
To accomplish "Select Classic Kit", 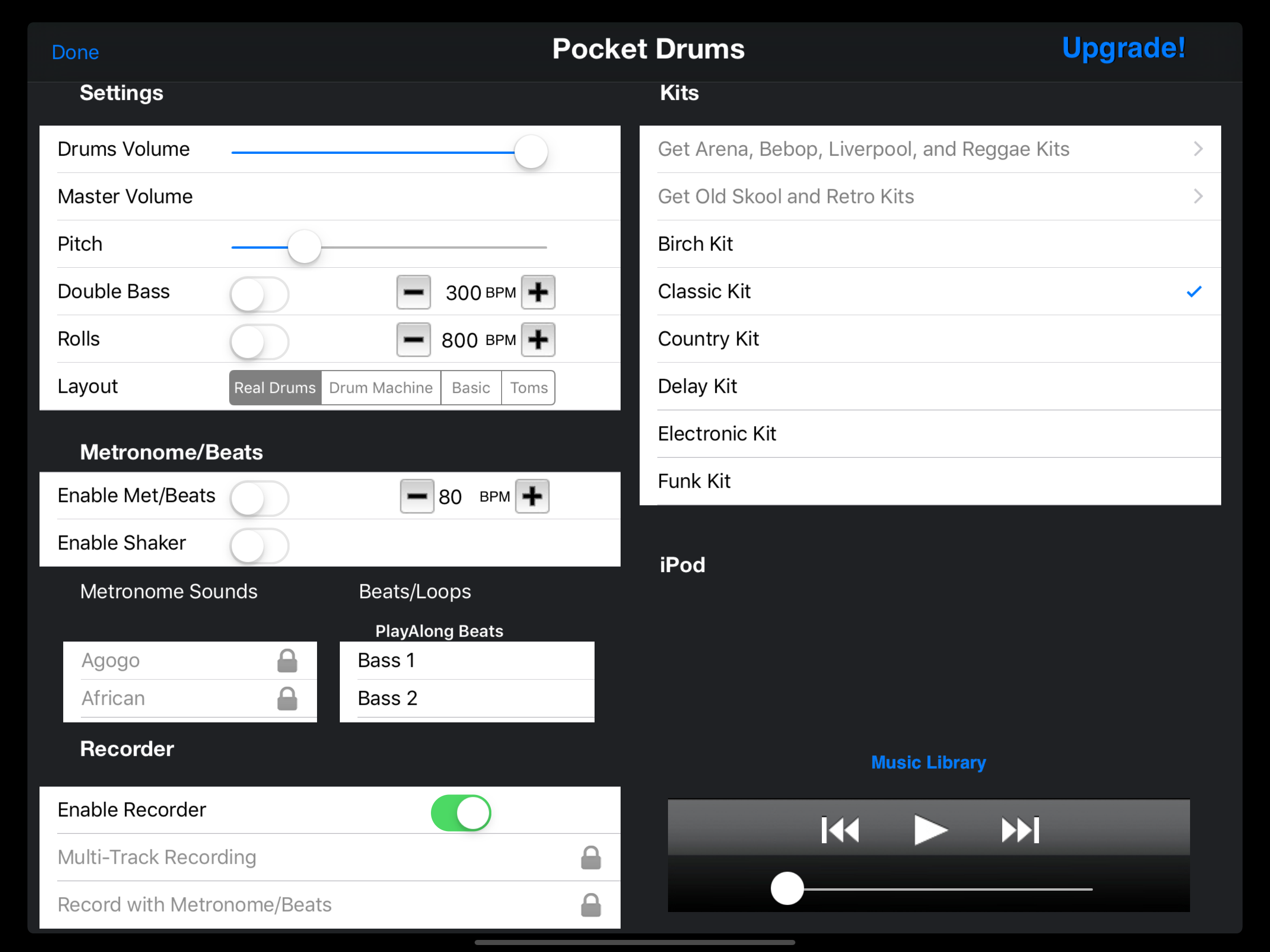I will click(930, 291).
